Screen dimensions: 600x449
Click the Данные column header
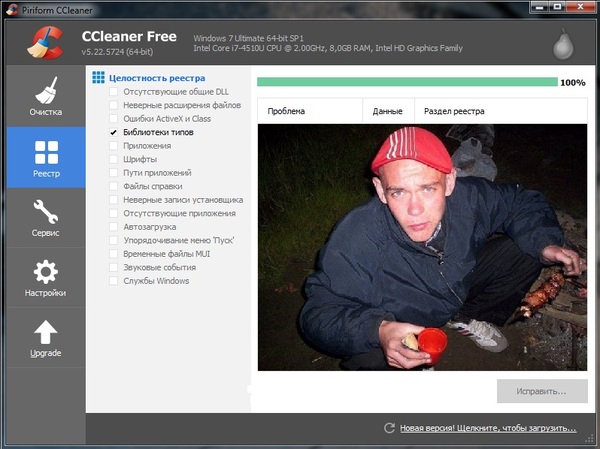387,112
